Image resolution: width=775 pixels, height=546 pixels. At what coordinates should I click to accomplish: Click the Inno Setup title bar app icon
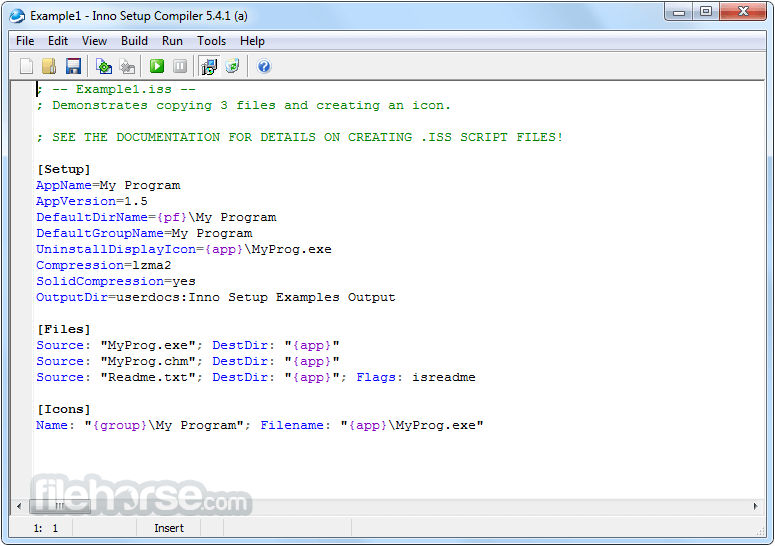(17, 16)
